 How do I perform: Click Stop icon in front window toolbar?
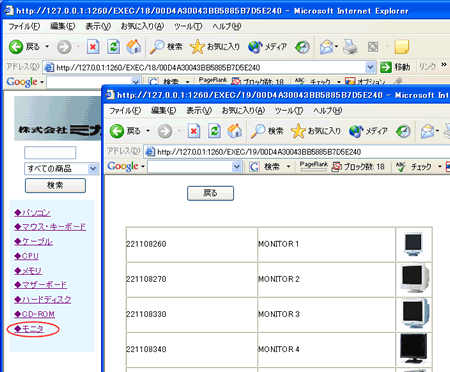point(194,131)
